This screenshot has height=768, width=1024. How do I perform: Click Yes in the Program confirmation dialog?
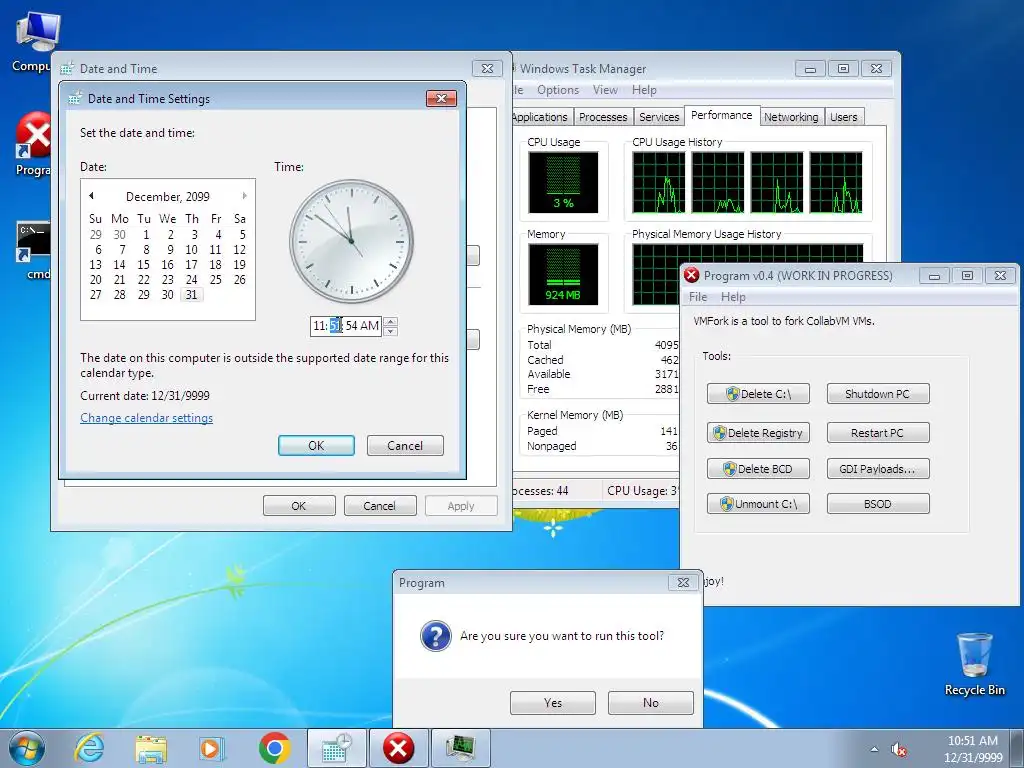pos(552,703)
